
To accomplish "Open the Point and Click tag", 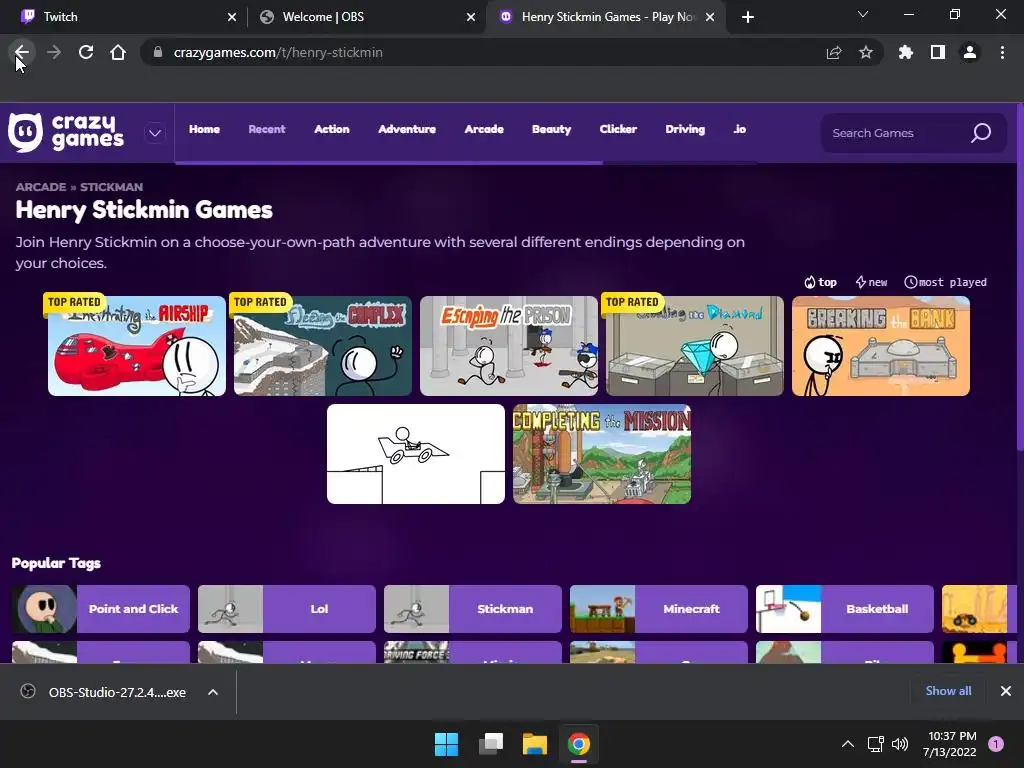I will (101, 609).
